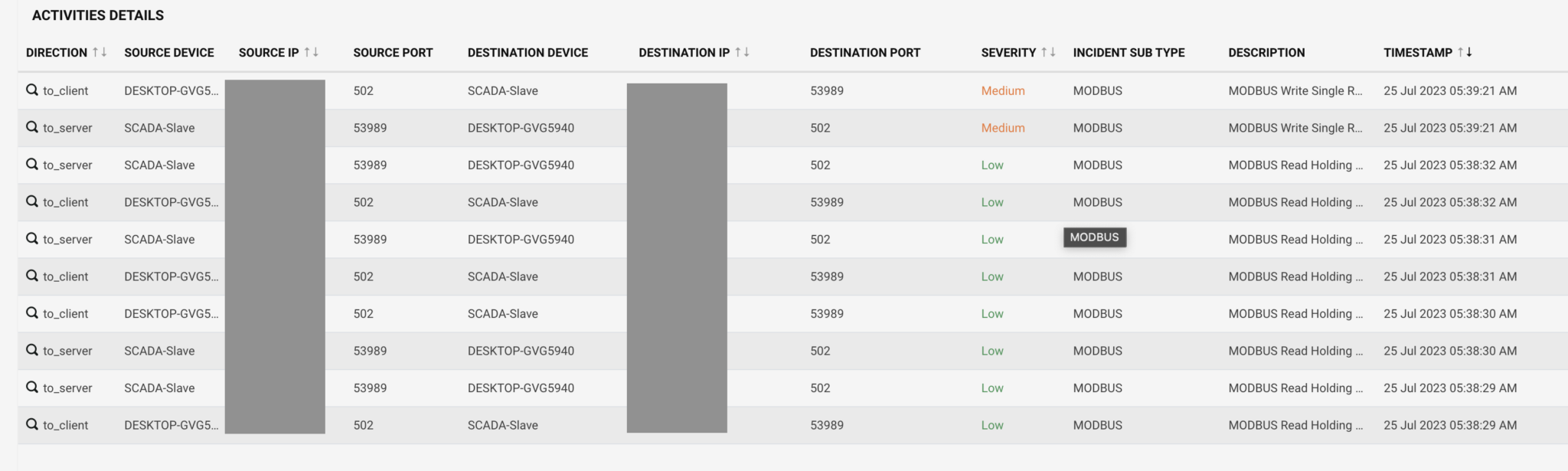This screenshot has height=471, width=1568.
Task: Click the Source Device column header
Action: point(169,52)
